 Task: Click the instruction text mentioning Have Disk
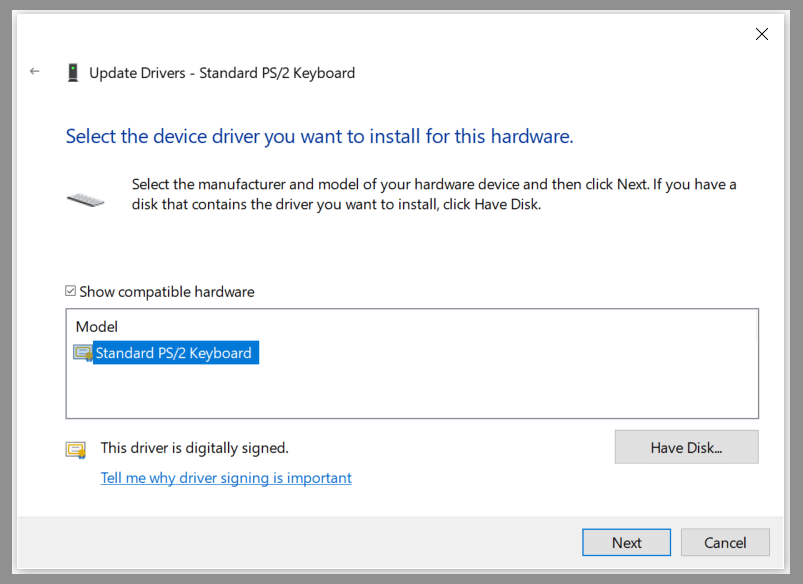[434, 195]
